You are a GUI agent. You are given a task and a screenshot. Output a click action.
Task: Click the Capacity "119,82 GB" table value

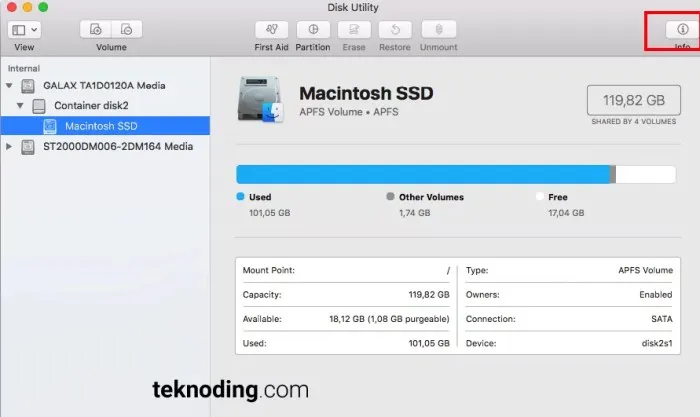(429, 295)
